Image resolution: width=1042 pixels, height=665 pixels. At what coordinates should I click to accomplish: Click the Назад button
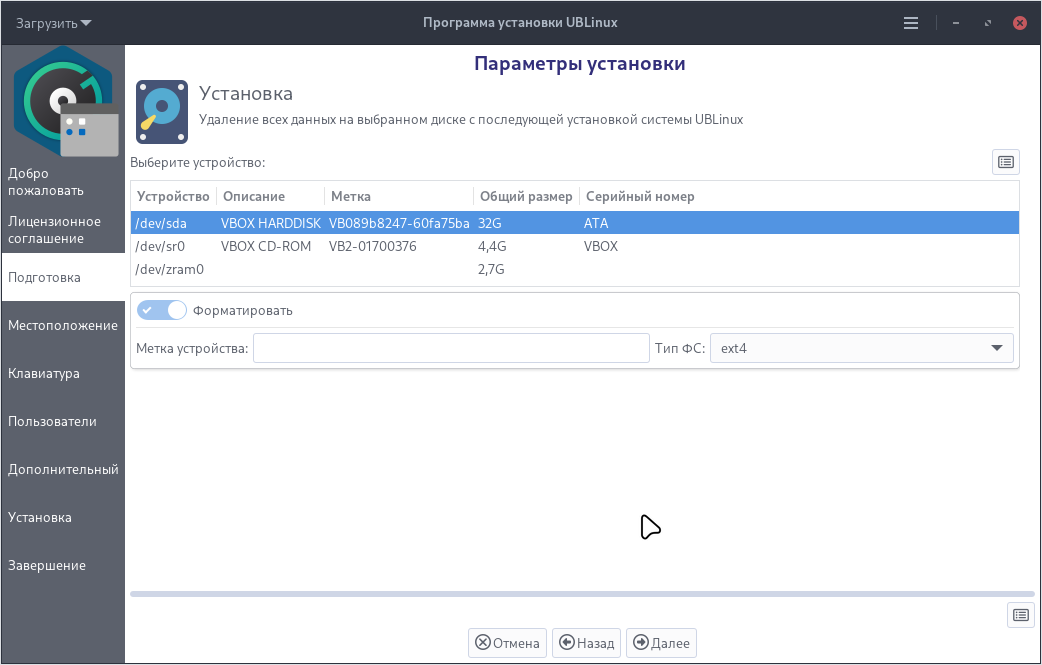point(587,643)
